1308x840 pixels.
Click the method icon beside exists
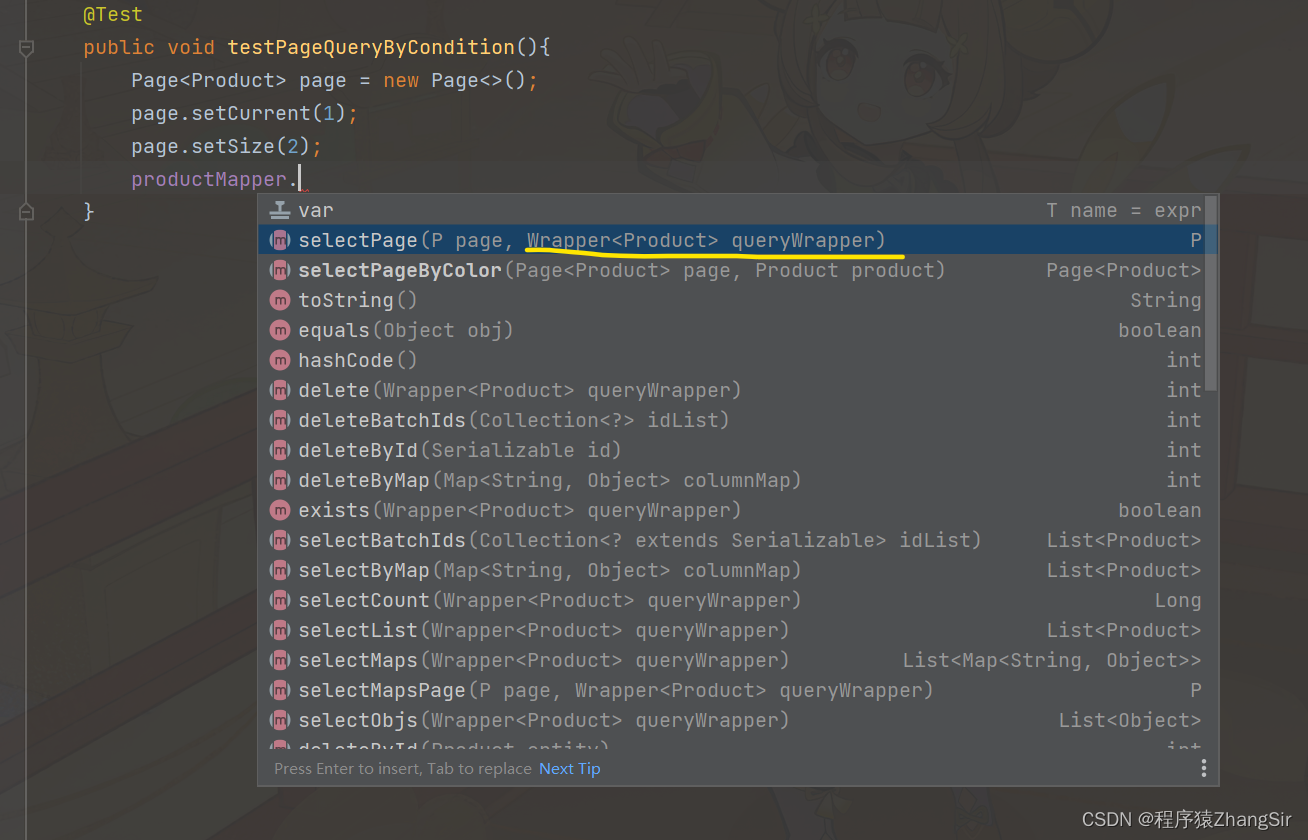pos(280,510)
